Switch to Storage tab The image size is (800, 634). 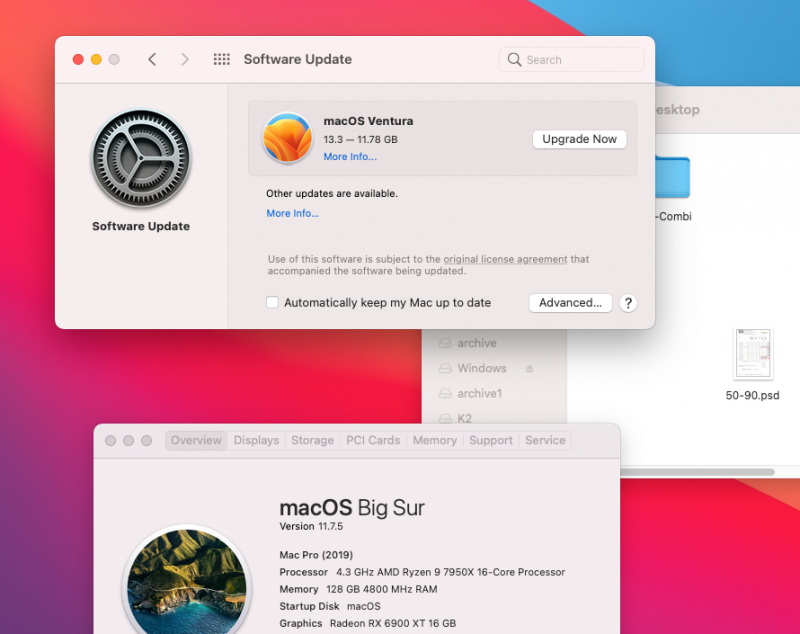pyautogui.click(x=312, y=440)
